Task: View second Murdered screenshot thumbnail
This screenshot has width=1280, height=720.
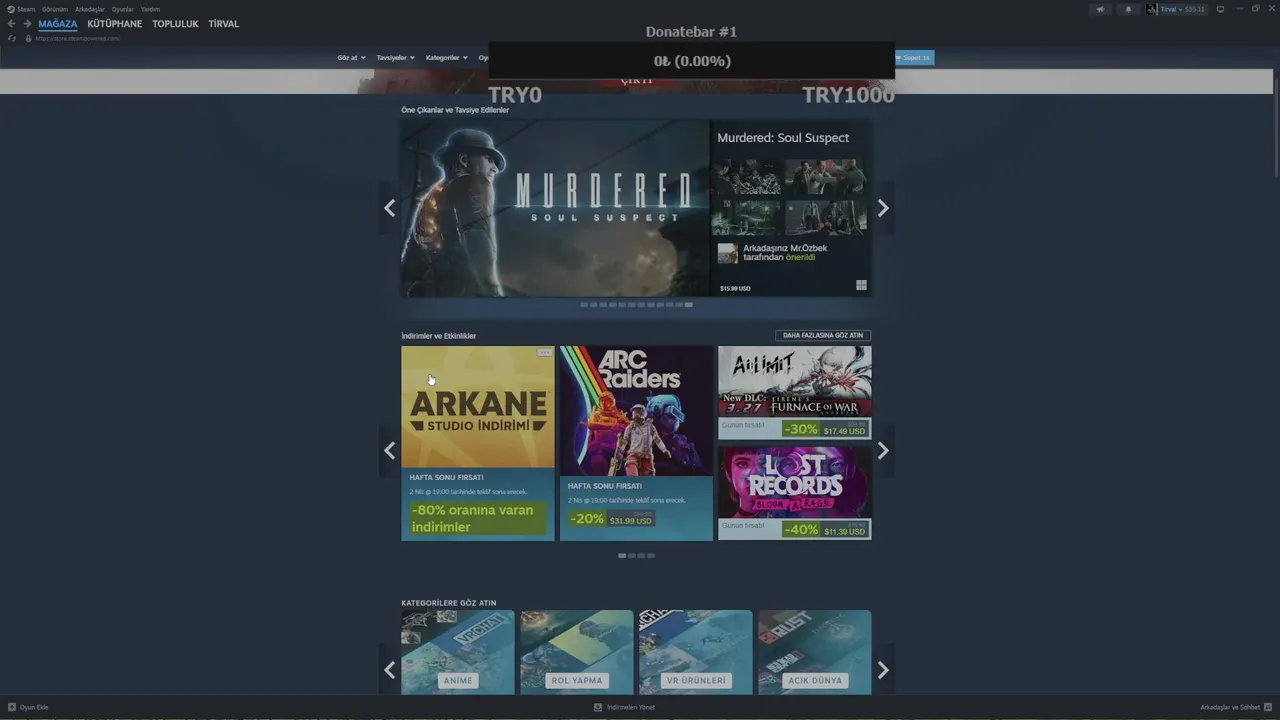Action: click(825, 176)
